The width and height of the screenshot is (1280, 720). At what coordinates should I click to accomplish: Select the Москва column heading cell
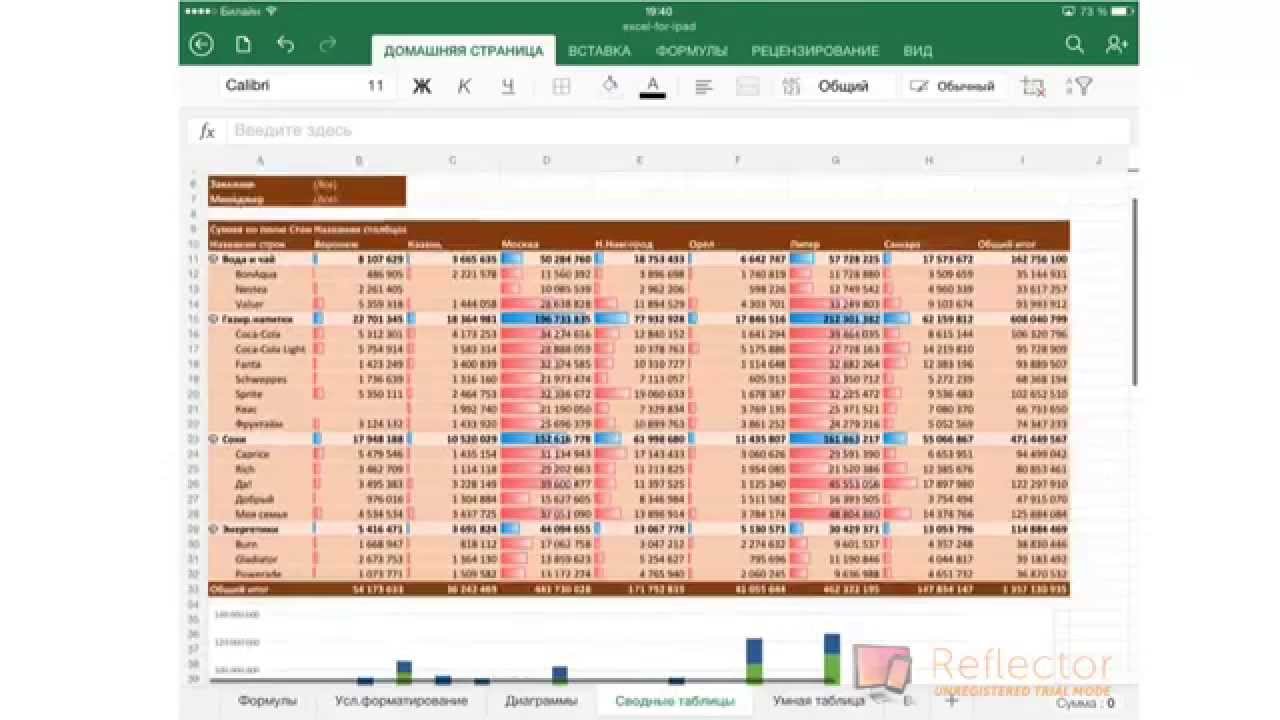click(547, 244)
